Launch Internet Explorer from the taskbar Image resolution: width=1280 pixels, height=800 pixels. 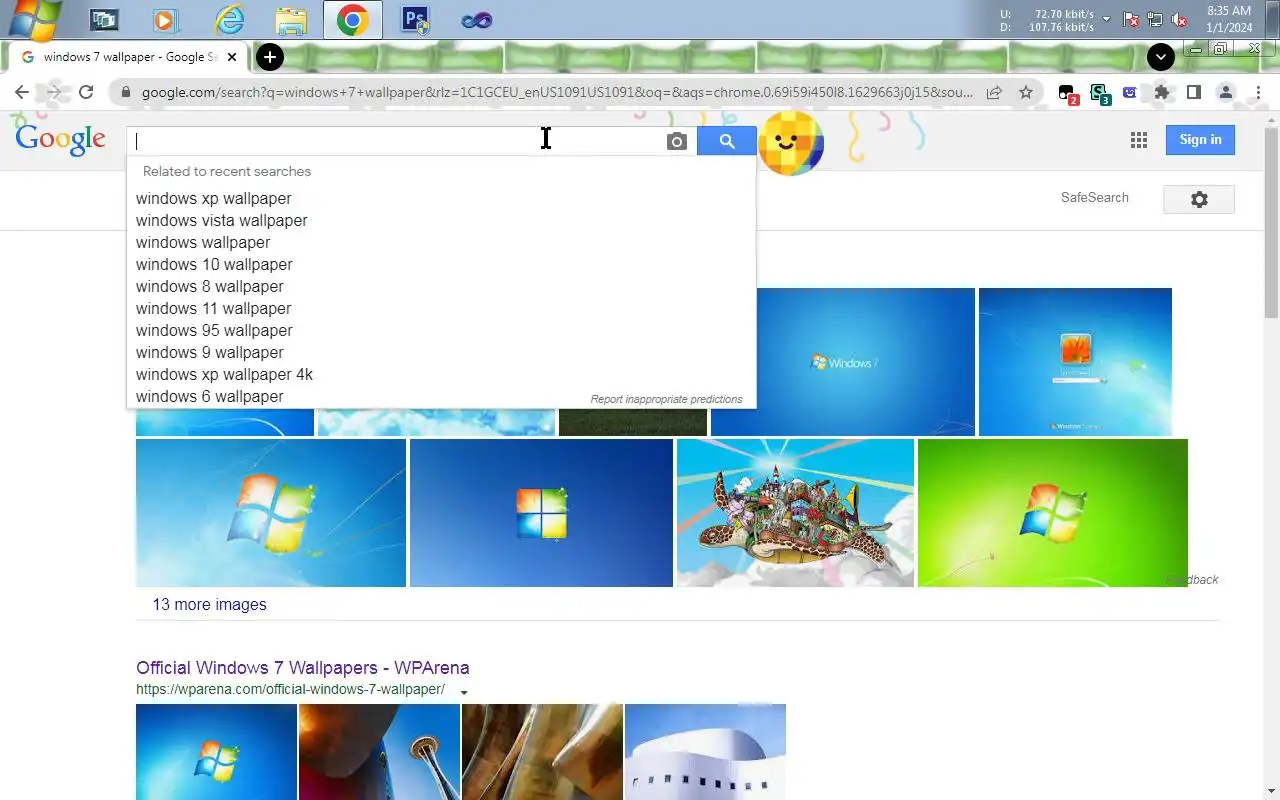click(229, 19)
